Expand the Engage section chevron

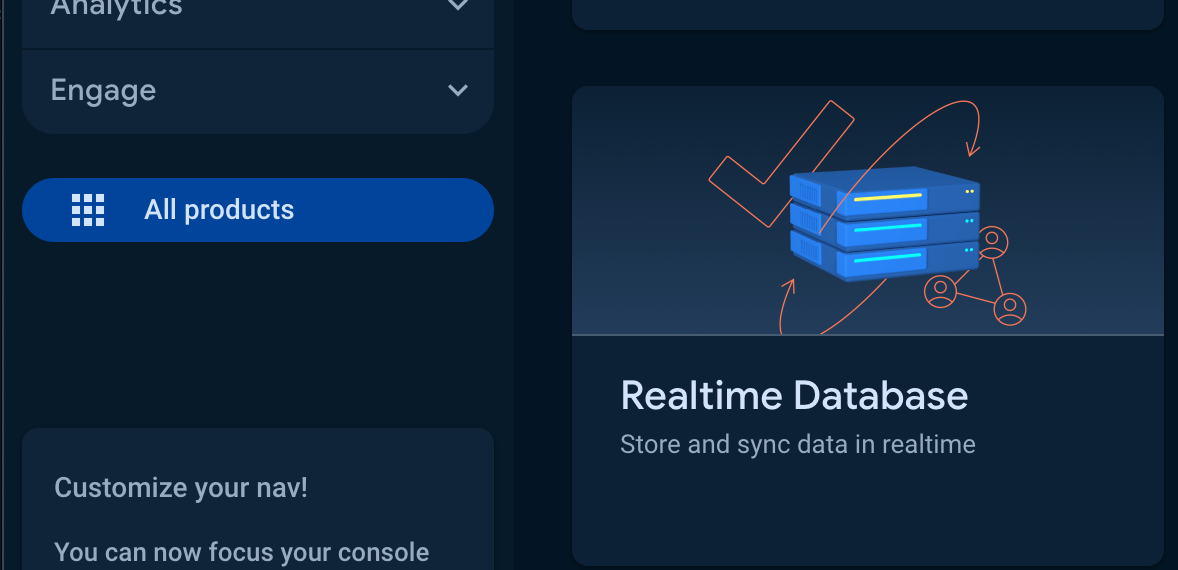458,91
